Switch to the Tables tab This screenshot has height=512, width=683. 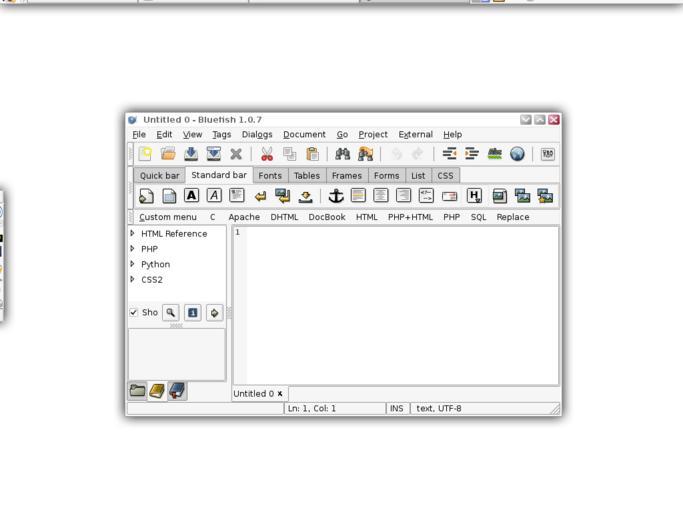pos(307,176)
